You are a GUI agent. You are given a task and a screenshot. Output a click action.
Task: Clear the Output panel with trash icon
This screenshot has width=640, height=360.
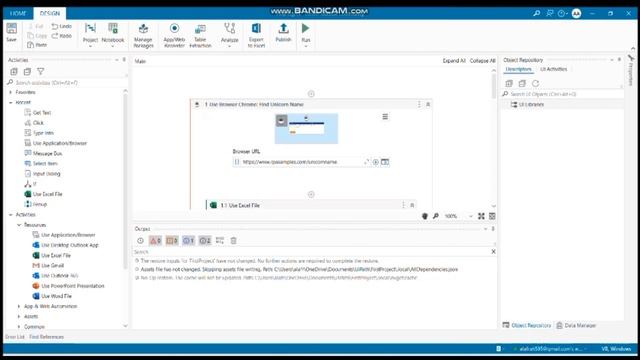click(x=233, y=241)
